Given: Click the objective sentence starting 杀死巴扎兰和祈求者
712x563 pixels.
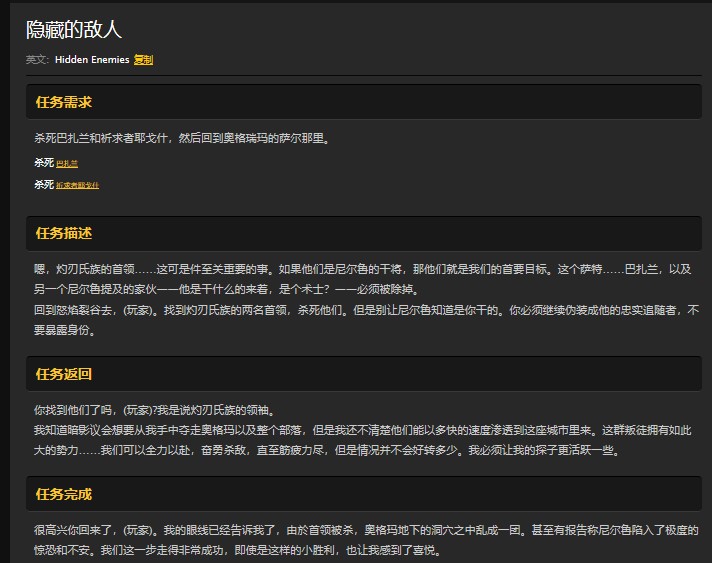Looking at the screenshot, I should click(x=182, y=139).
